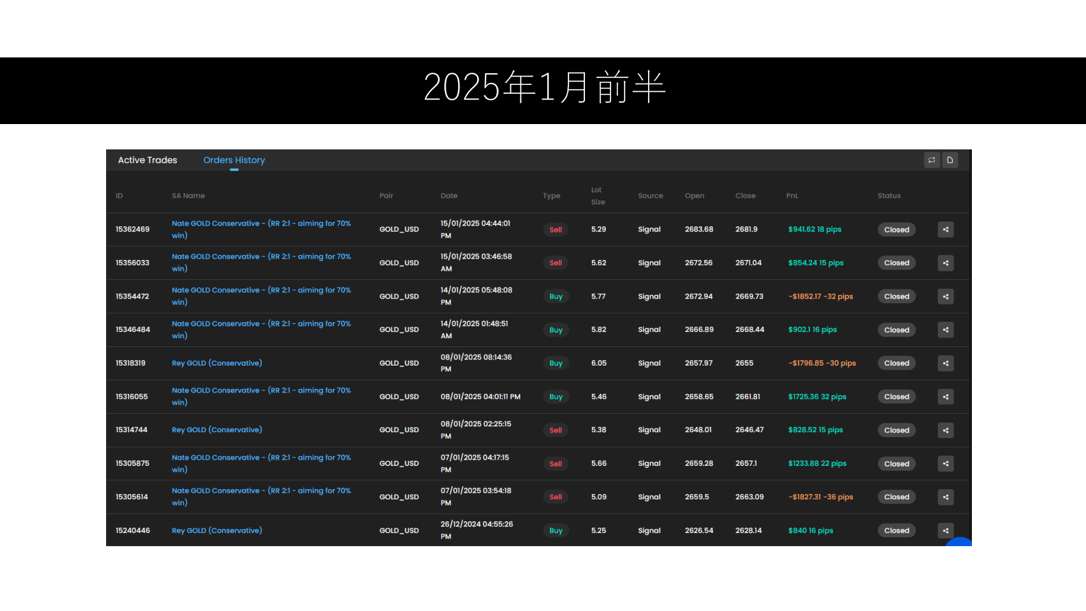The height and width of the screenshot is (611, 1086).
Task: Hit the share icon for trade 15305875
Action: coord(945,464)
